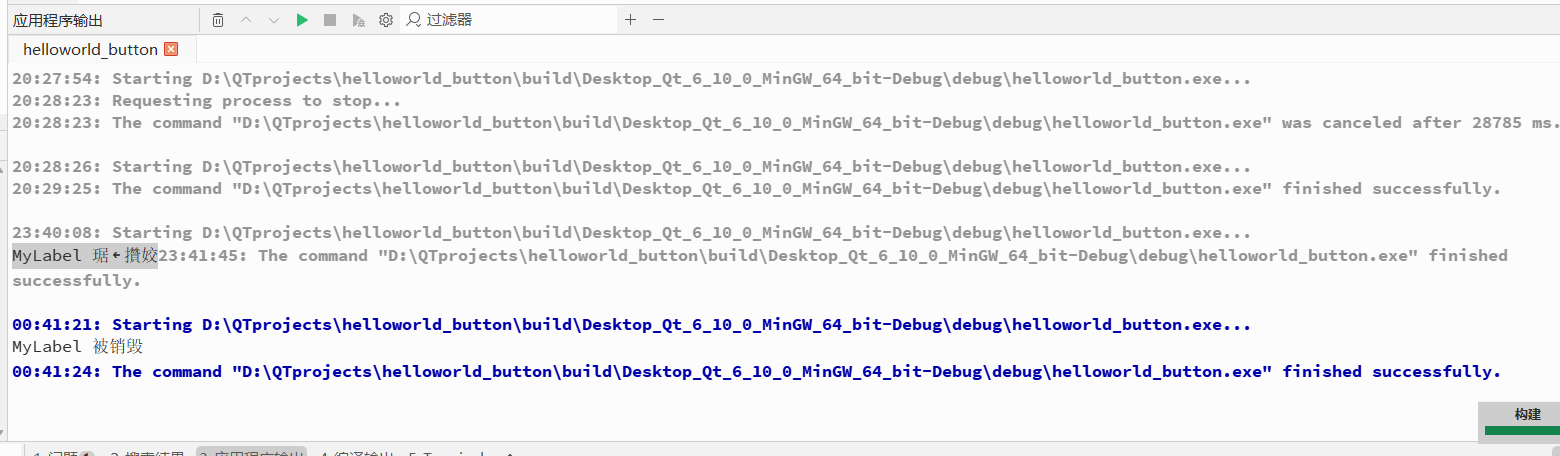1560x456 pixels.
Task: Click the blue 00:41:21 Starting line
Action: point(631,324)
